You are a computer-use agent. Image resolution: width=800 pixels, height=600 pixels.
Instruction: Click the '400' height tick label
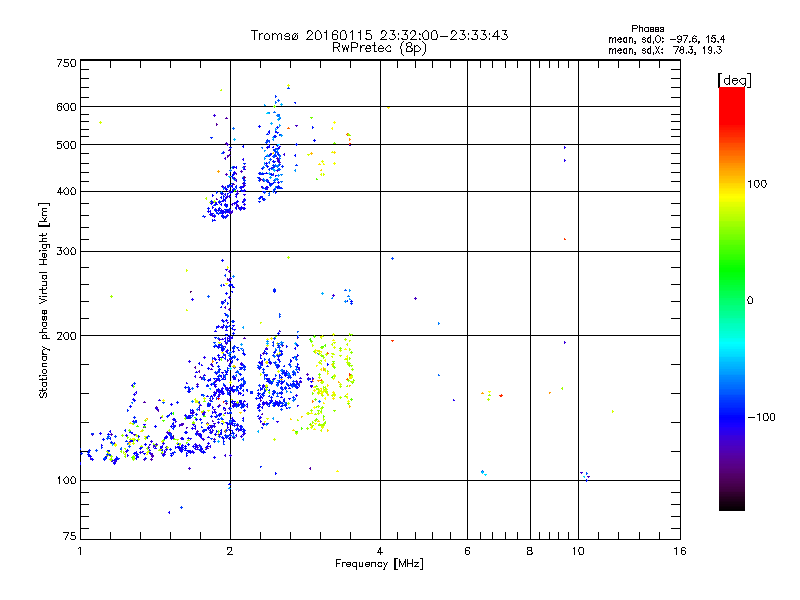67,192
